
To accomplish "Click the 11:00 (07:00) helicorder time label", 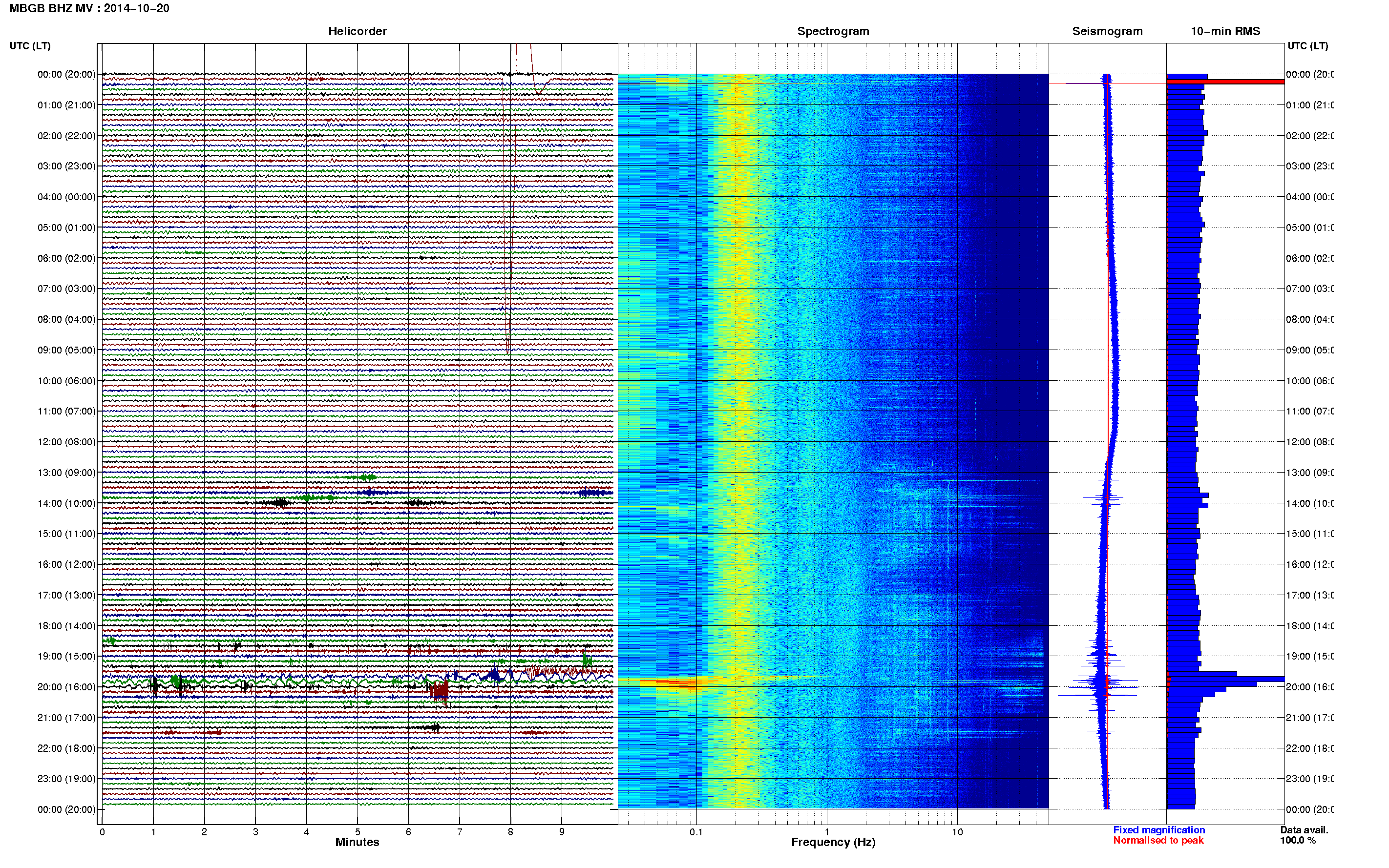I will coord(66,411).
